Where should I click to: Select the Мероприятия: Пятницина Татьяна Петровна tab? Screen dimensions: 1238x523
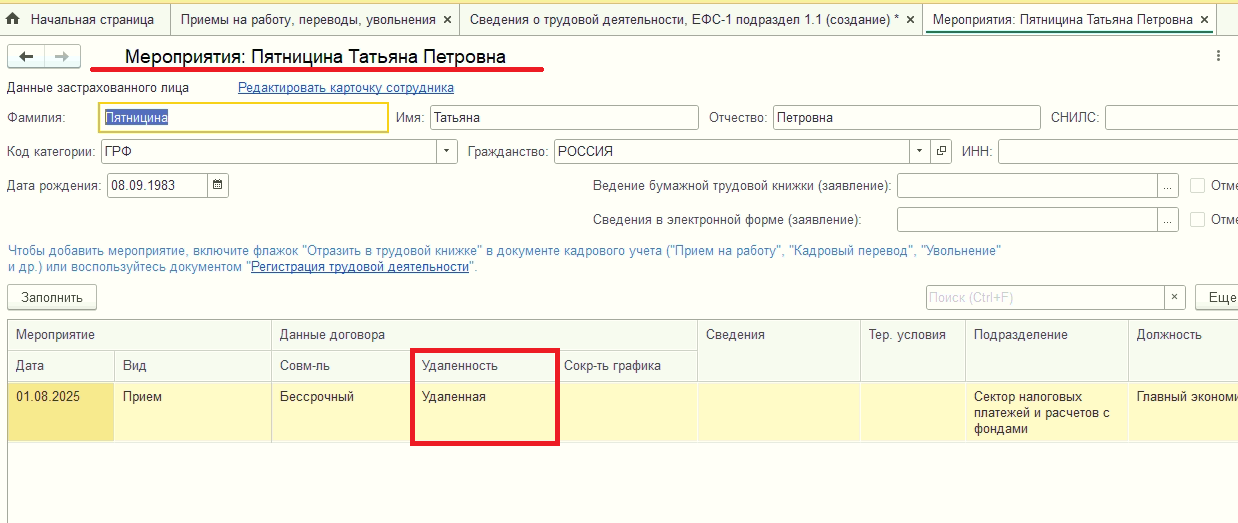(1070, 19)
